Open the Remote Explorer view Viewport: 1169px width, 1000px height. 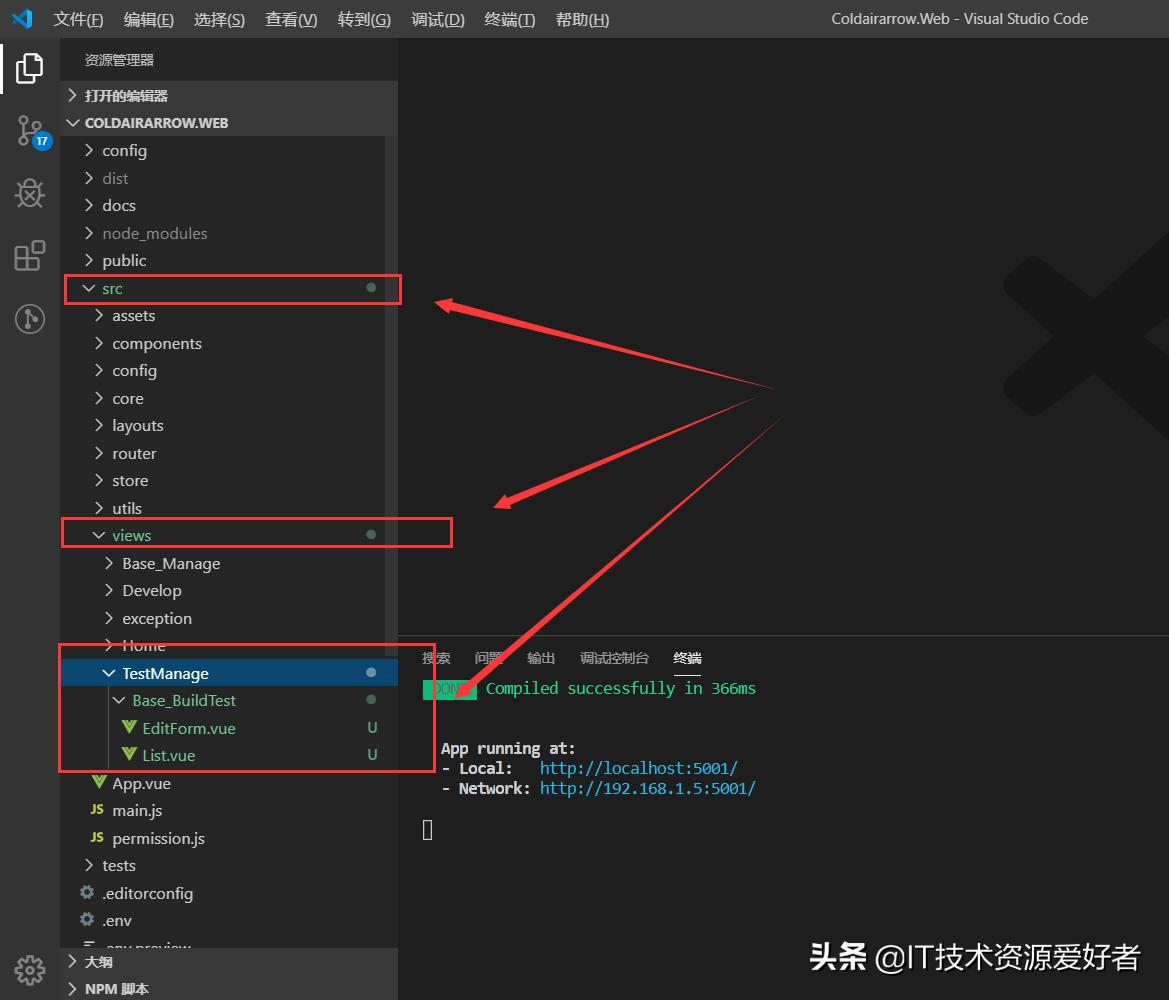pos(29,319)
